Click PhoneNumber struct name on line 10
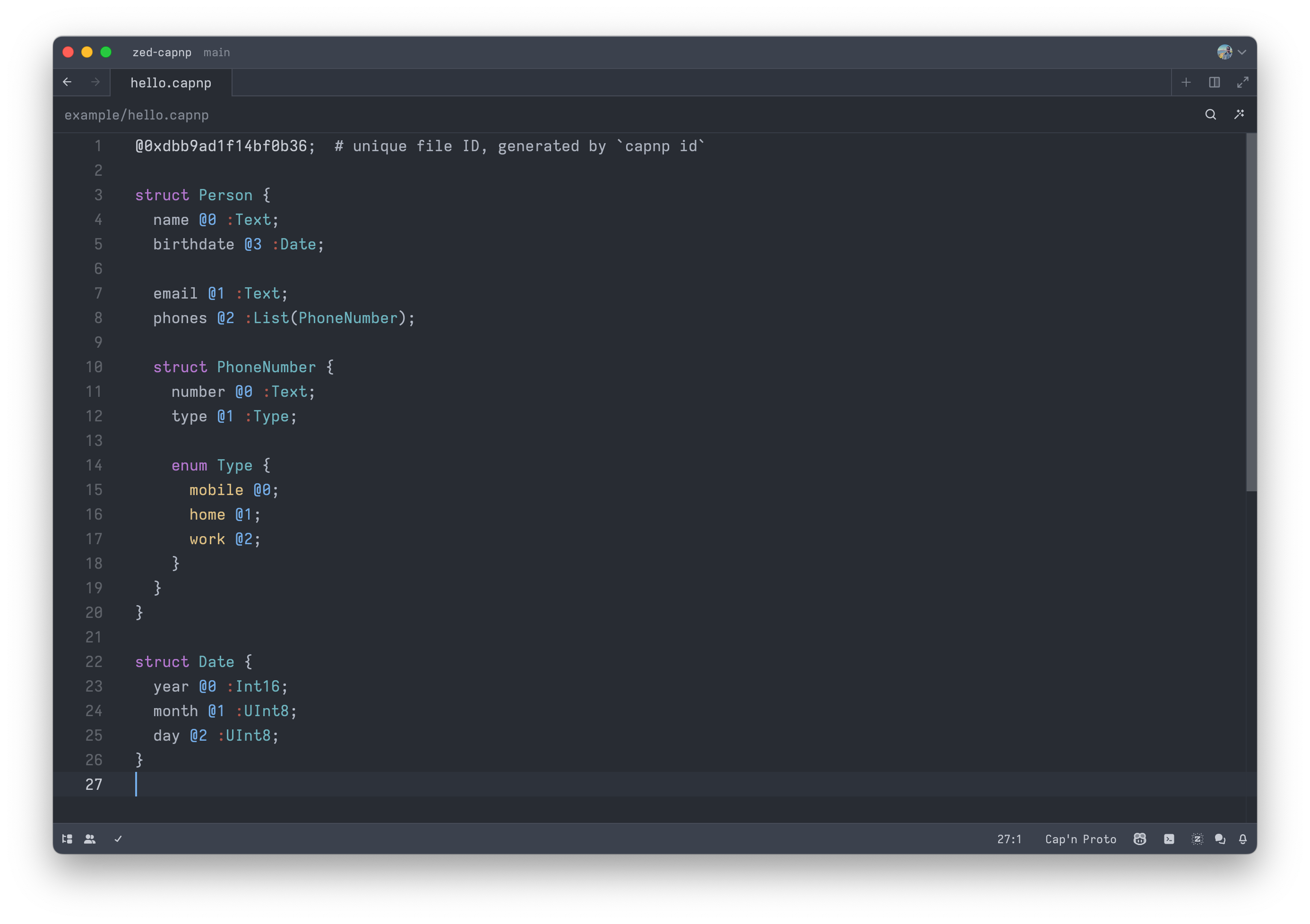This screenshot has height=924, width=1310. pos(266,368)
